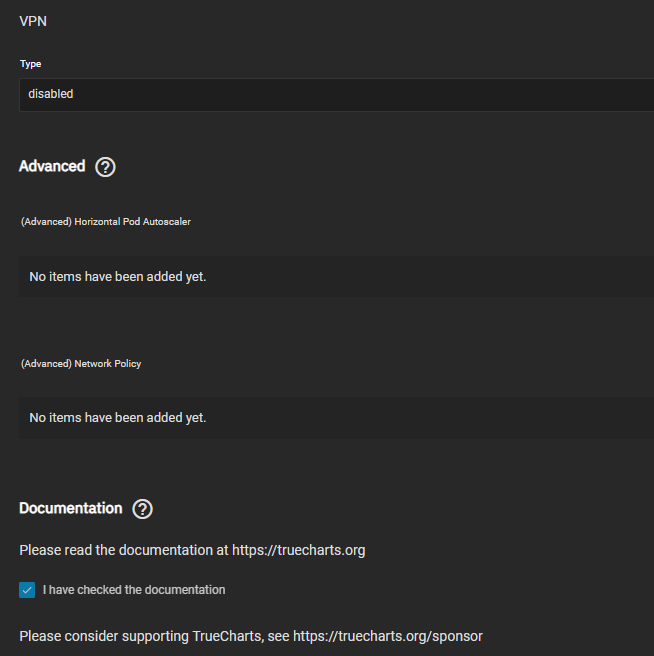
Task: Click the Type field label above dropdown
Action: pos(31,64)
